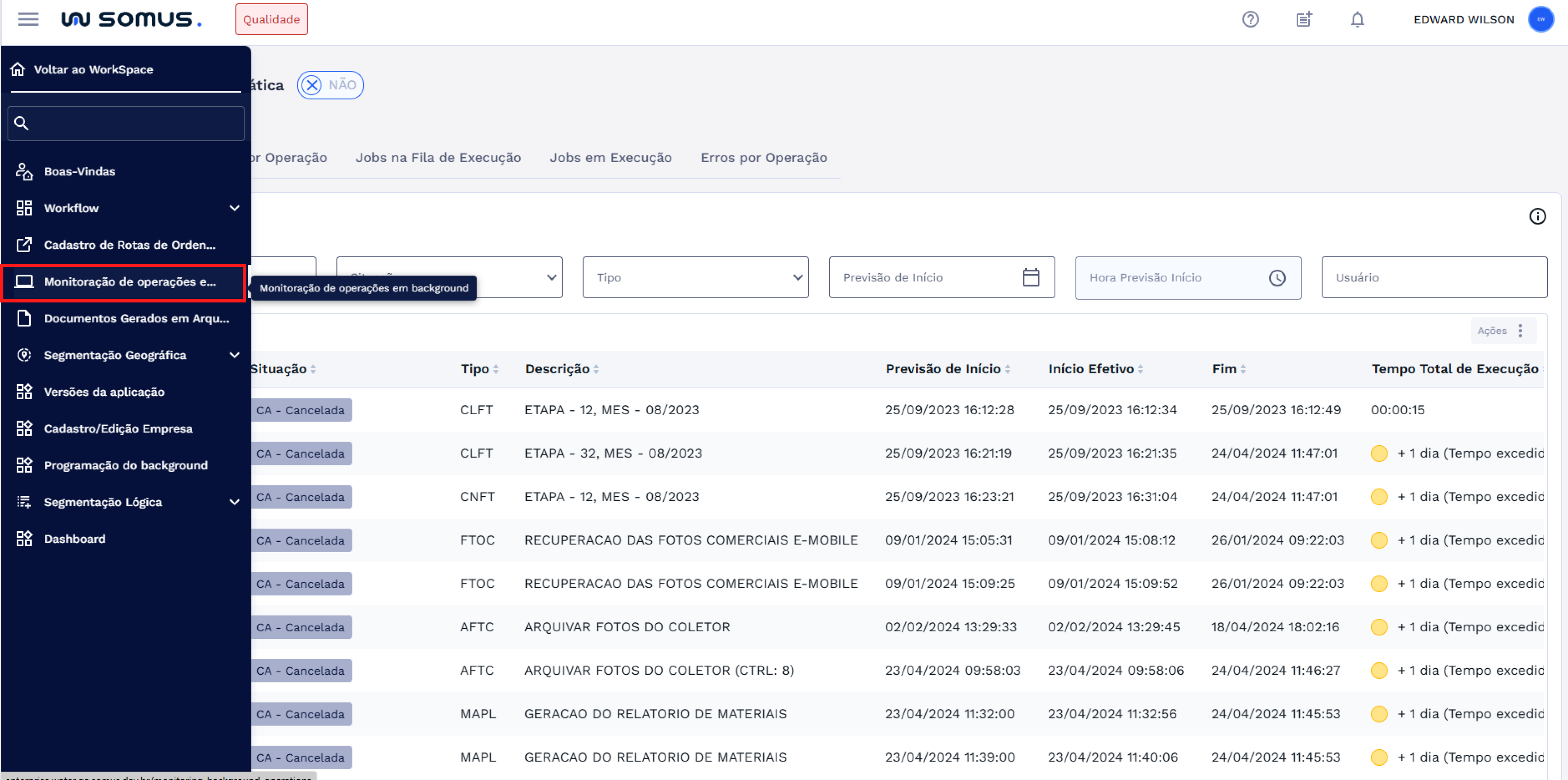Image resolution: width=1568 pixels, height=780 pixels.
Task: Click the Qualidade environment badge
Action: (x=271, y=20)
